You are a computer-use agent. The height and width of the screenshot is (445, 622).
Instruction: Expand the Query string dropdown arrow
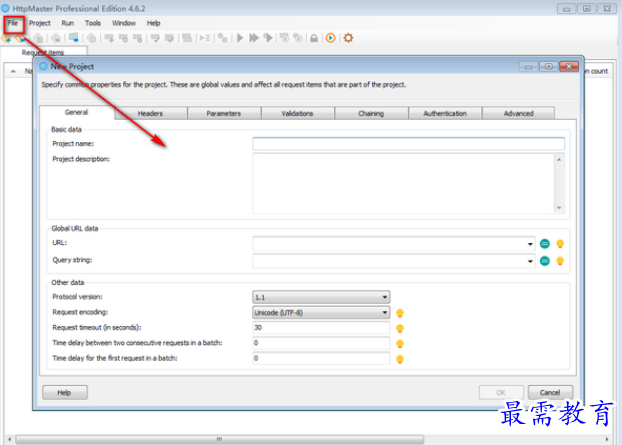pyautogui.click(x=530, y=261)
